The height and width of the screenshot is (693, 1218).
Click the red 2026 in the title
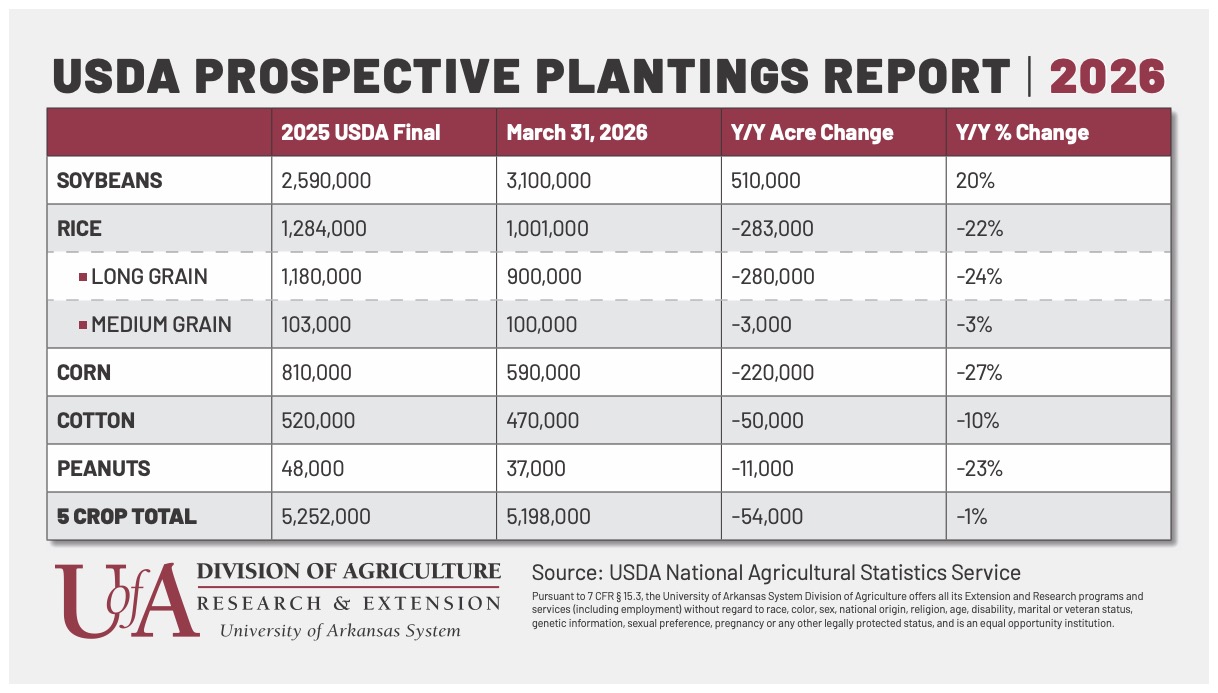[x=1107, y=76]
